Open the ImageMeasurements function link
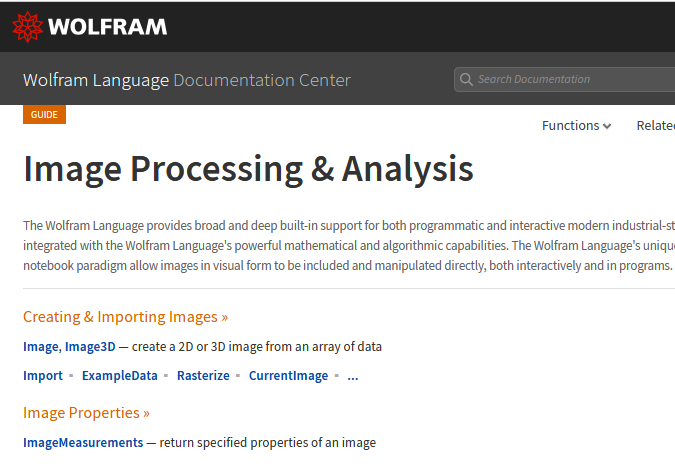The width and height of the screenshot is (675, 466). tap(83, 442)
